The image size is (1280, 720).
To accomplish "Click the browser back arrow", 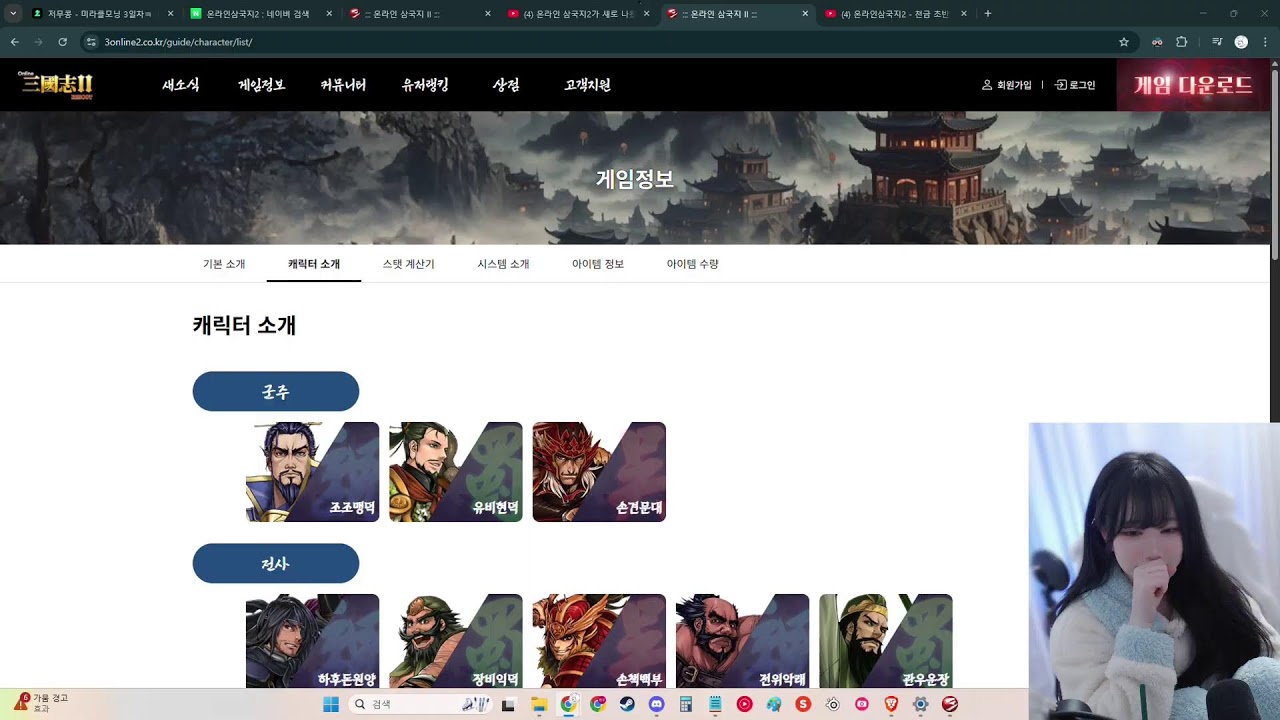I will click(14, 42).
